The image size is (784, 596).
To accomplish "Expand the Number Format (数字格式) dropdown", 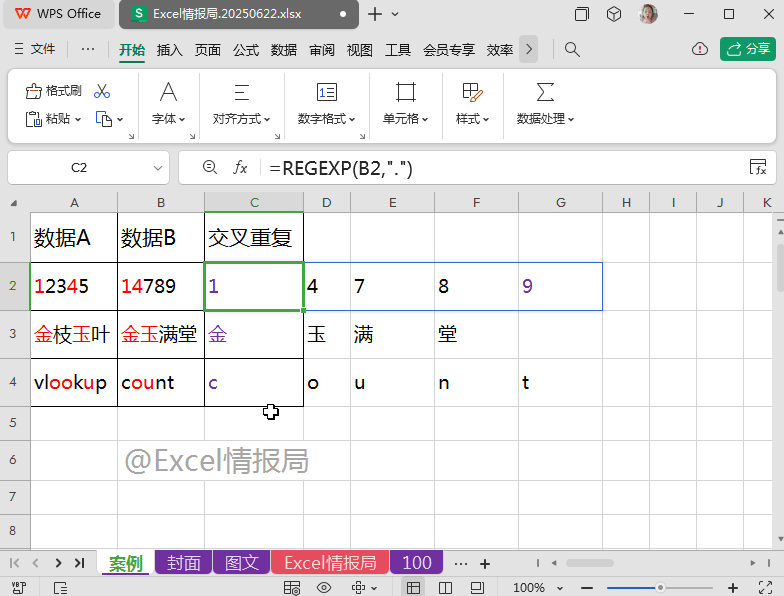I will 327,119.
